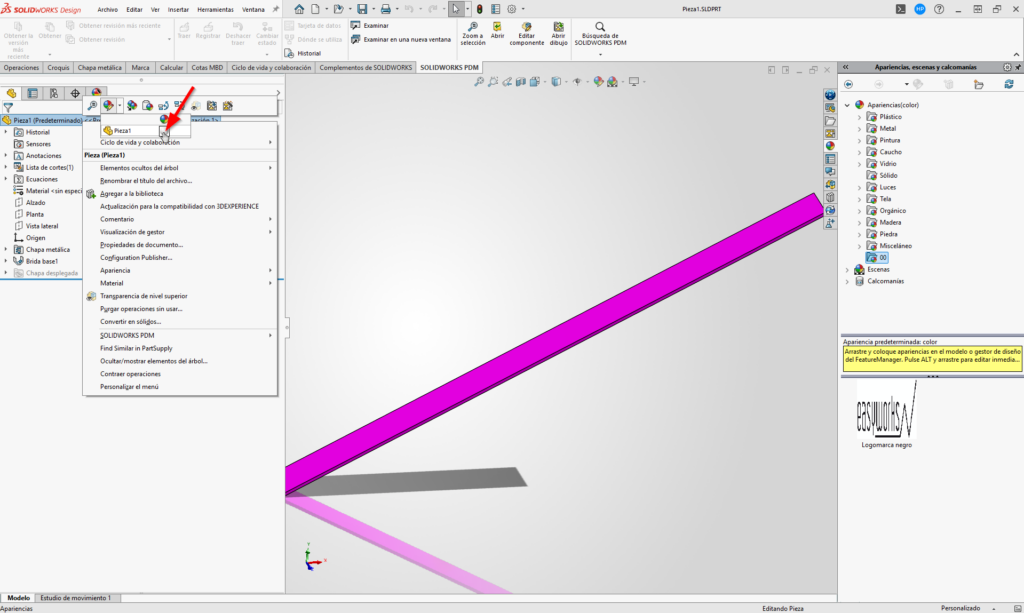This screenshot has width=1024, height=613.
Task: Open the Herramientas menu
Action: click(x=215, y=9)
